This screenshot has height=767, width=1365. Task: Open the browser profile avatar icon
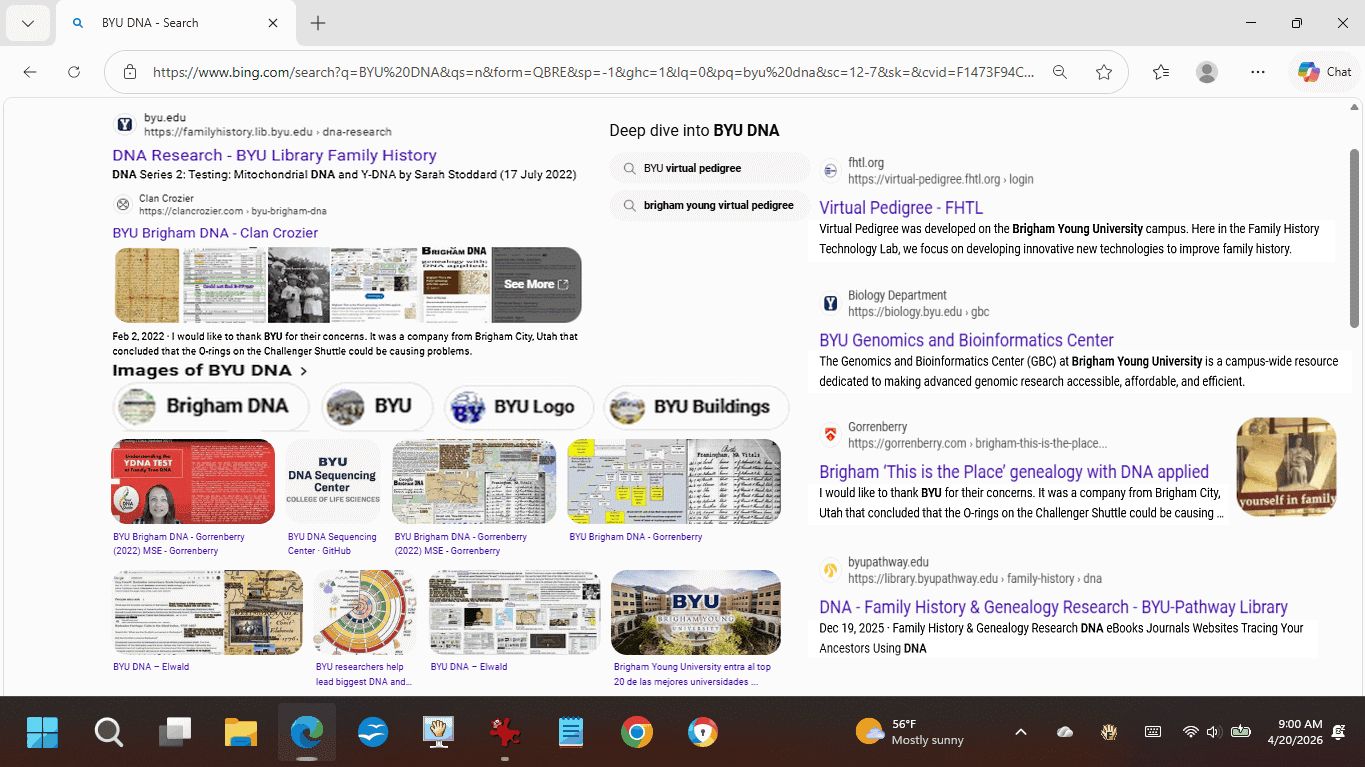1207,72
